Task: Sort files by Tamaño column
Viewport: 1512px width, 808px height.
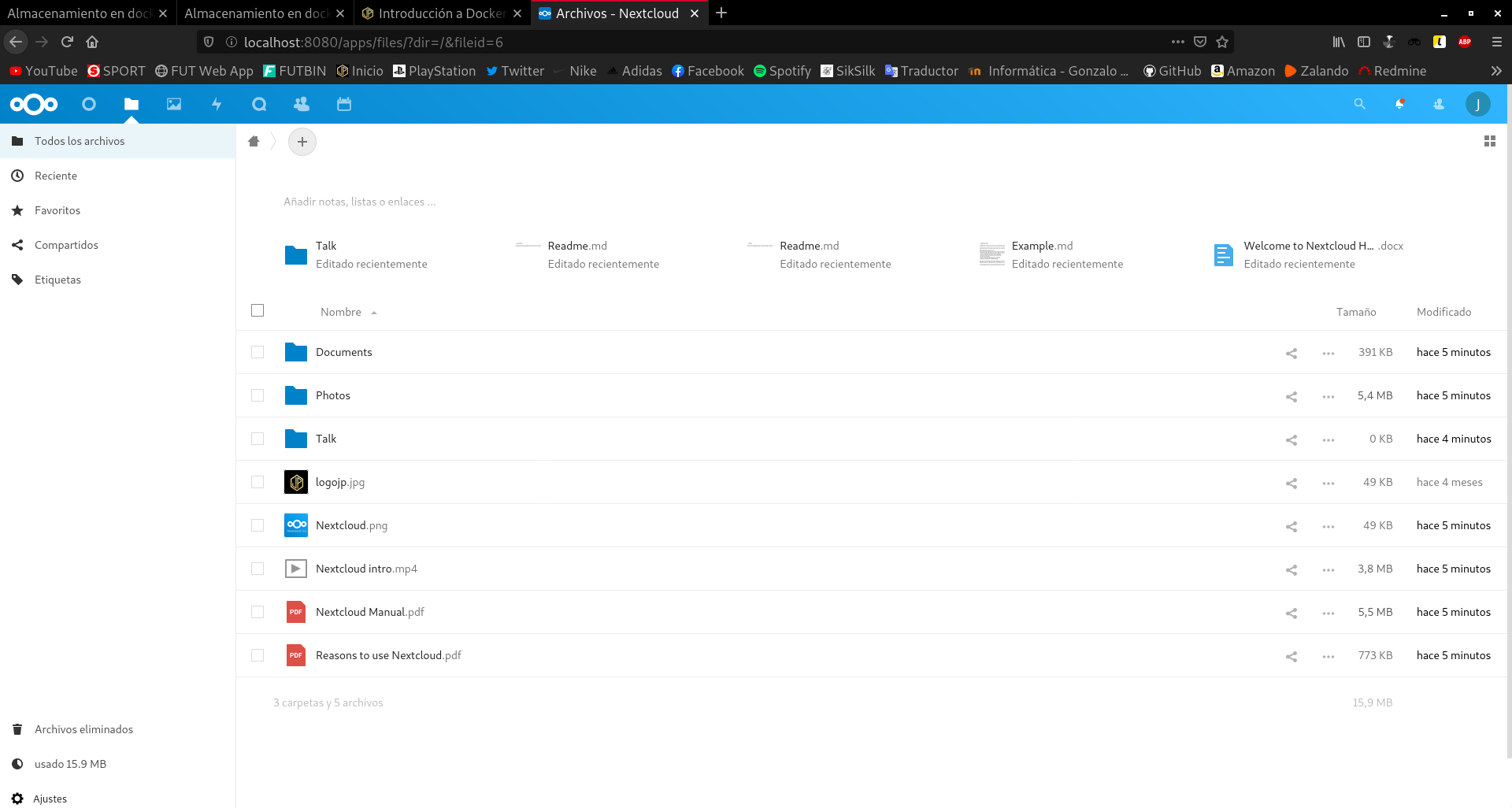Action: pyautogui.click(x=1356, y=312)
